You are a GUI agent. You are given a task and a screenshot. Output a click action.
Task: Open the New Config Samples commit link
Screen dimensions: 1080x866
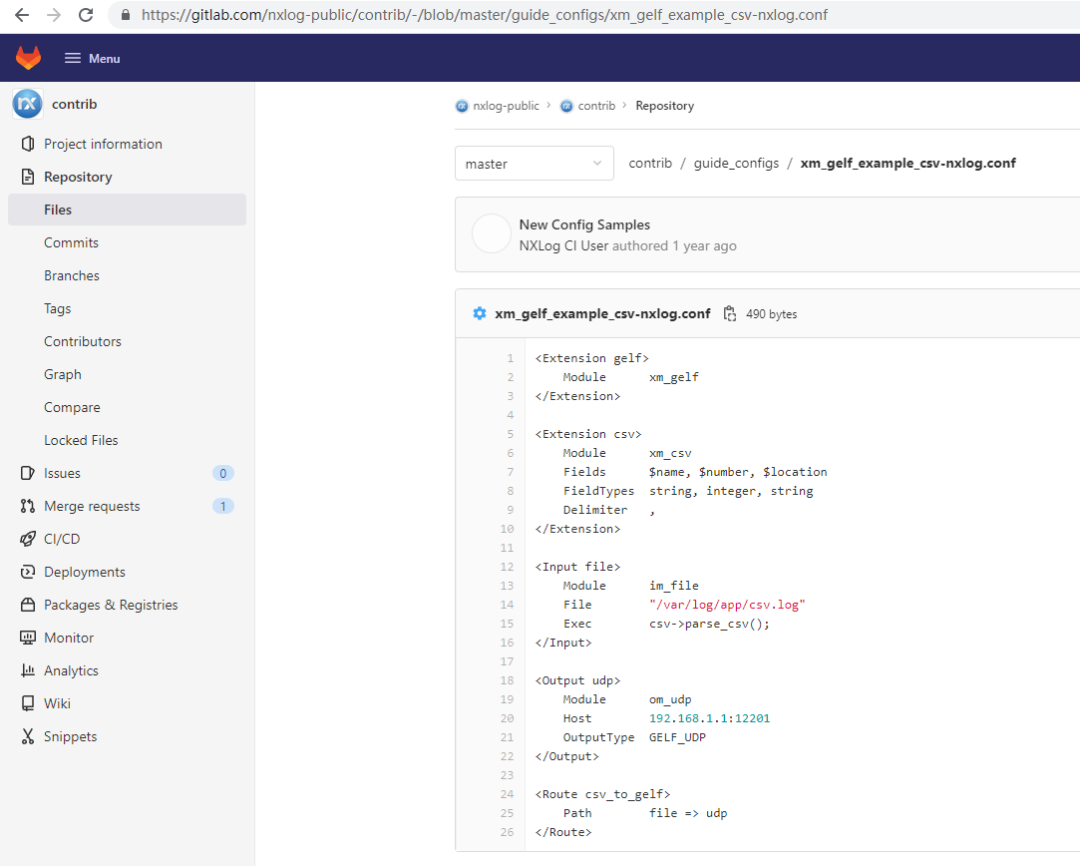tap(584, 225)
